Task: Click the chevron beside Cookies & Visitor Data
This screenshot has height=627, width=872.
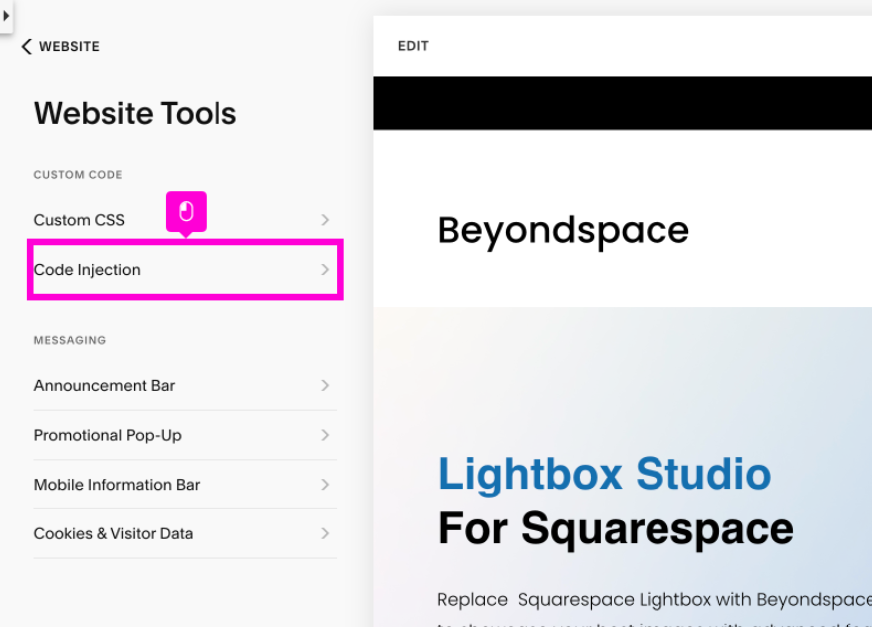Action: pyautogui.click(x=325, y=534)
